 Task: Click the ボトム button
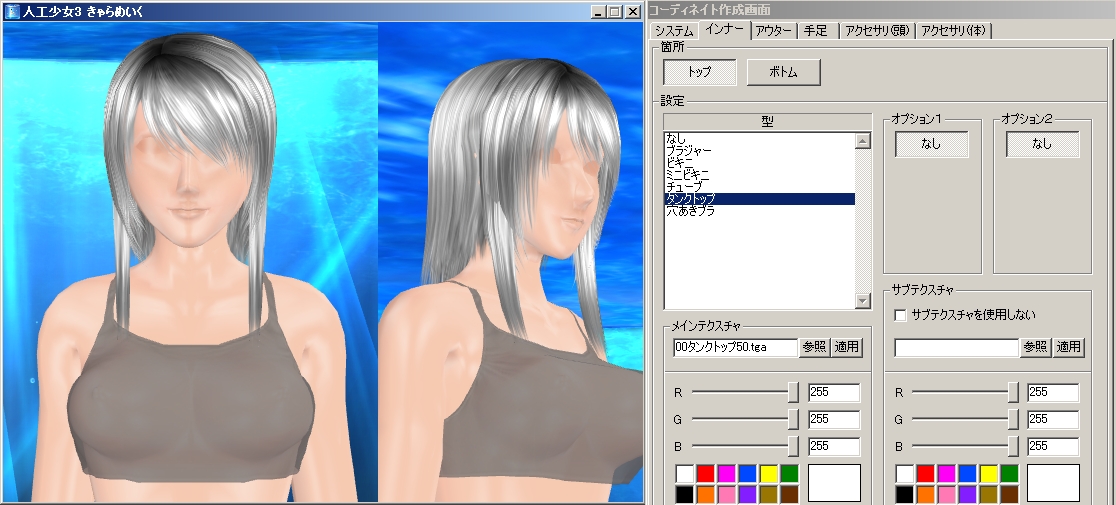coord(783,72)
